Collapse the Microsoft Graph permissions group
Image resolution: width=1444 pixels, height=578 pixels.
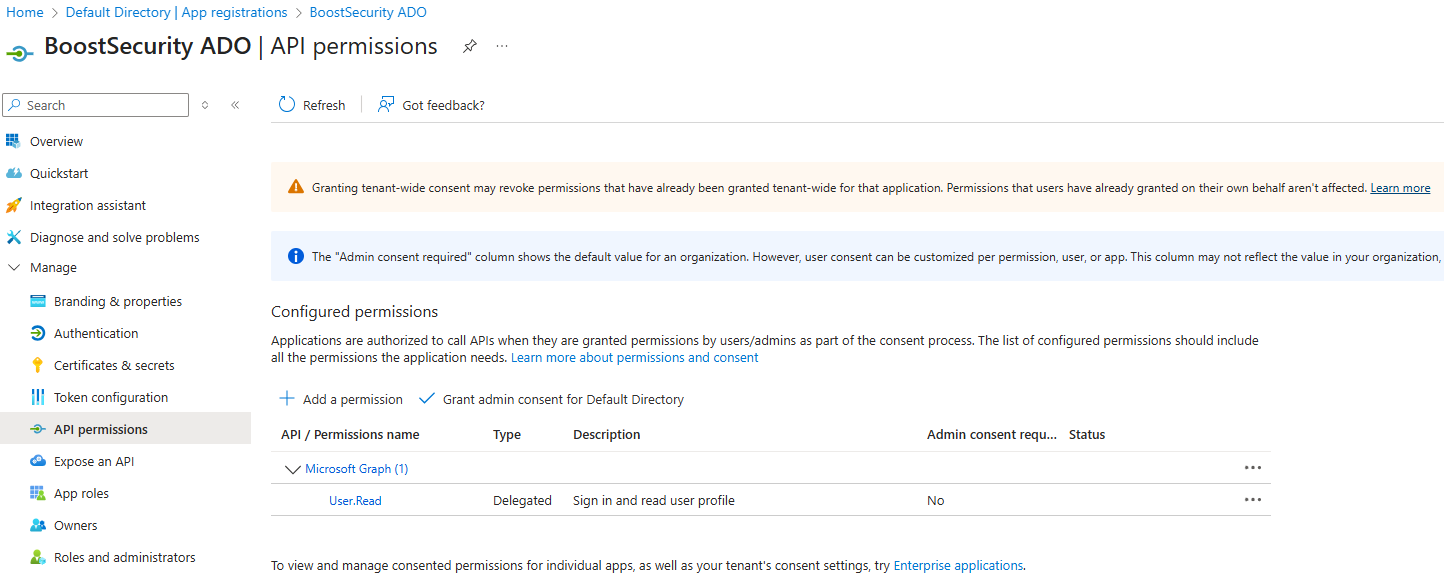pos(292,469)
